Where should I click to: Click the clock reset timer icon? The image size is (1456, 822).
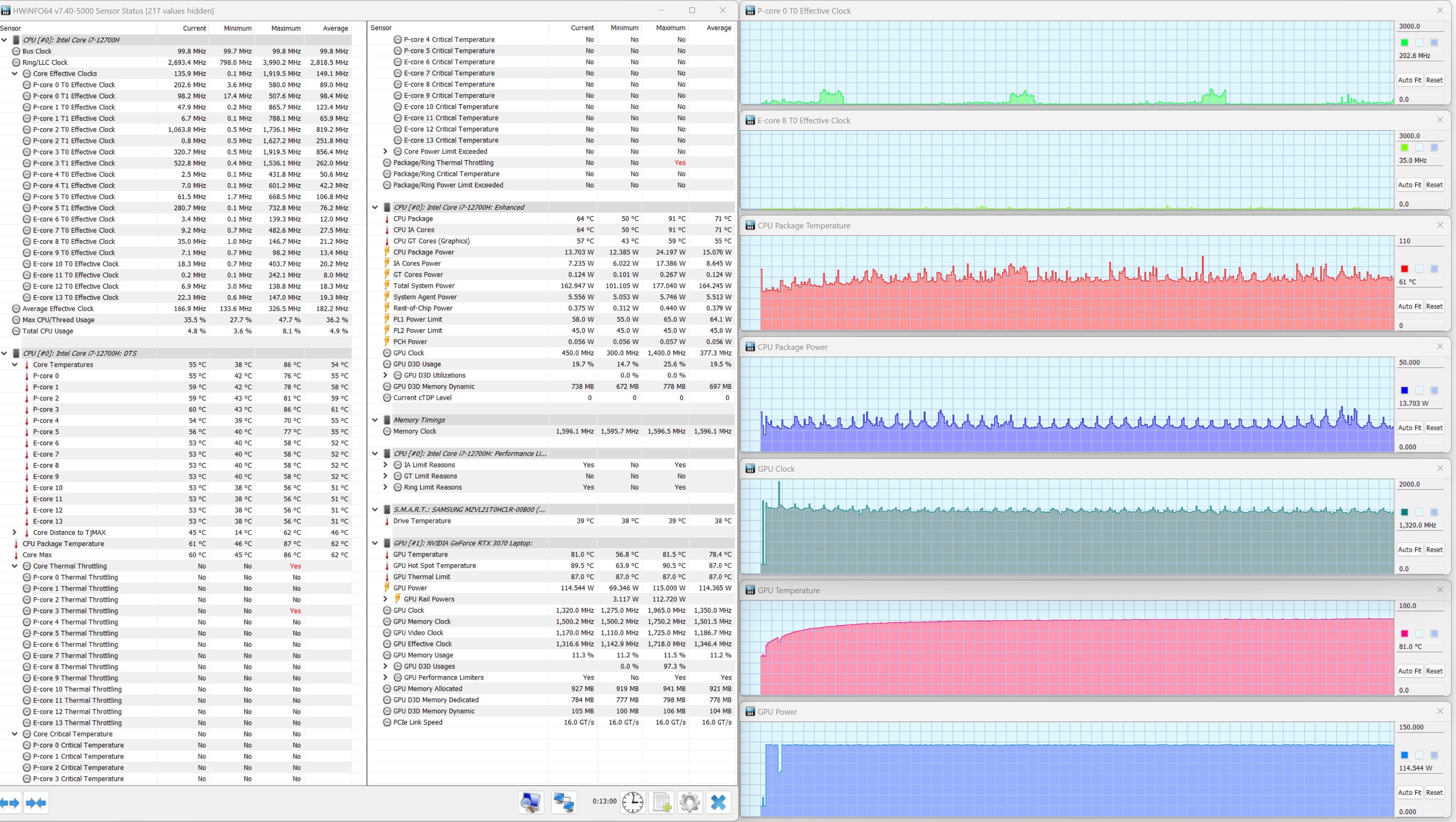coord(633,802)
